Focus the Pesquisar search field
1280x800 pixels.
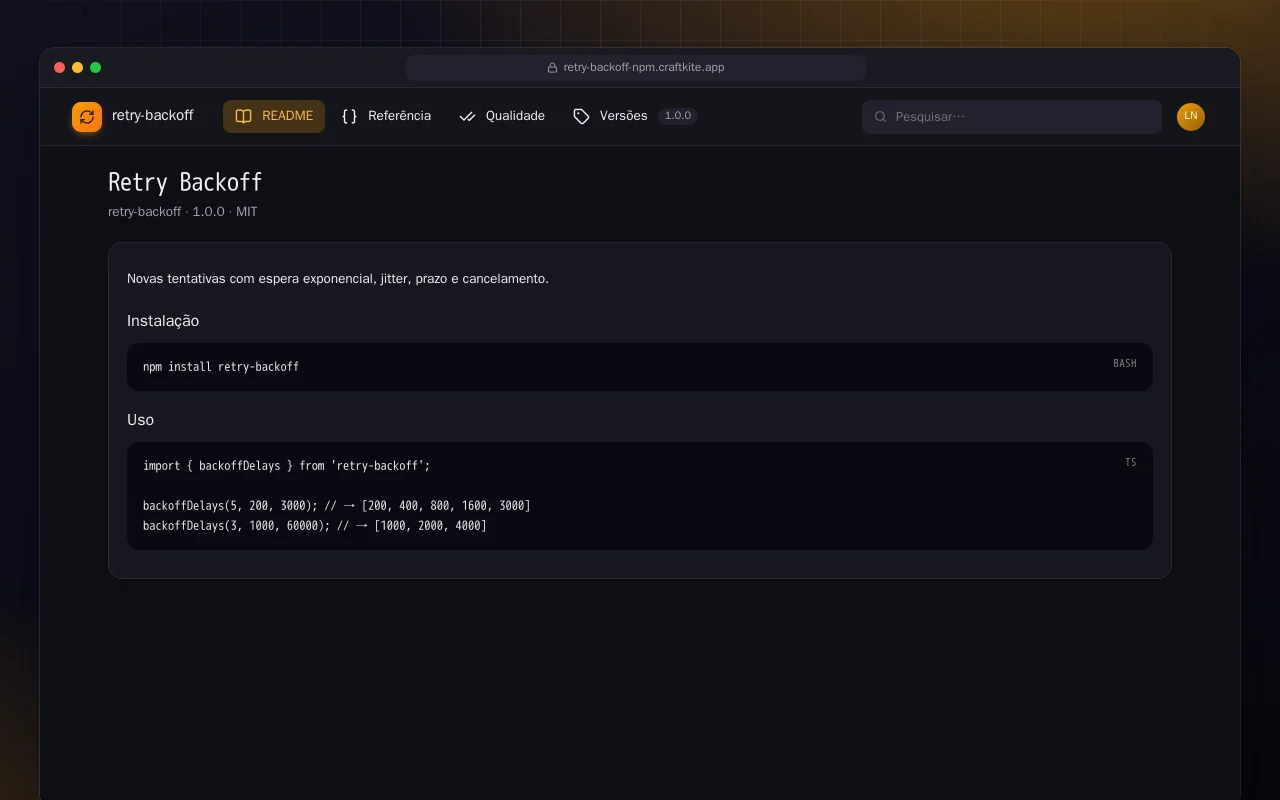click(1012, 117)
